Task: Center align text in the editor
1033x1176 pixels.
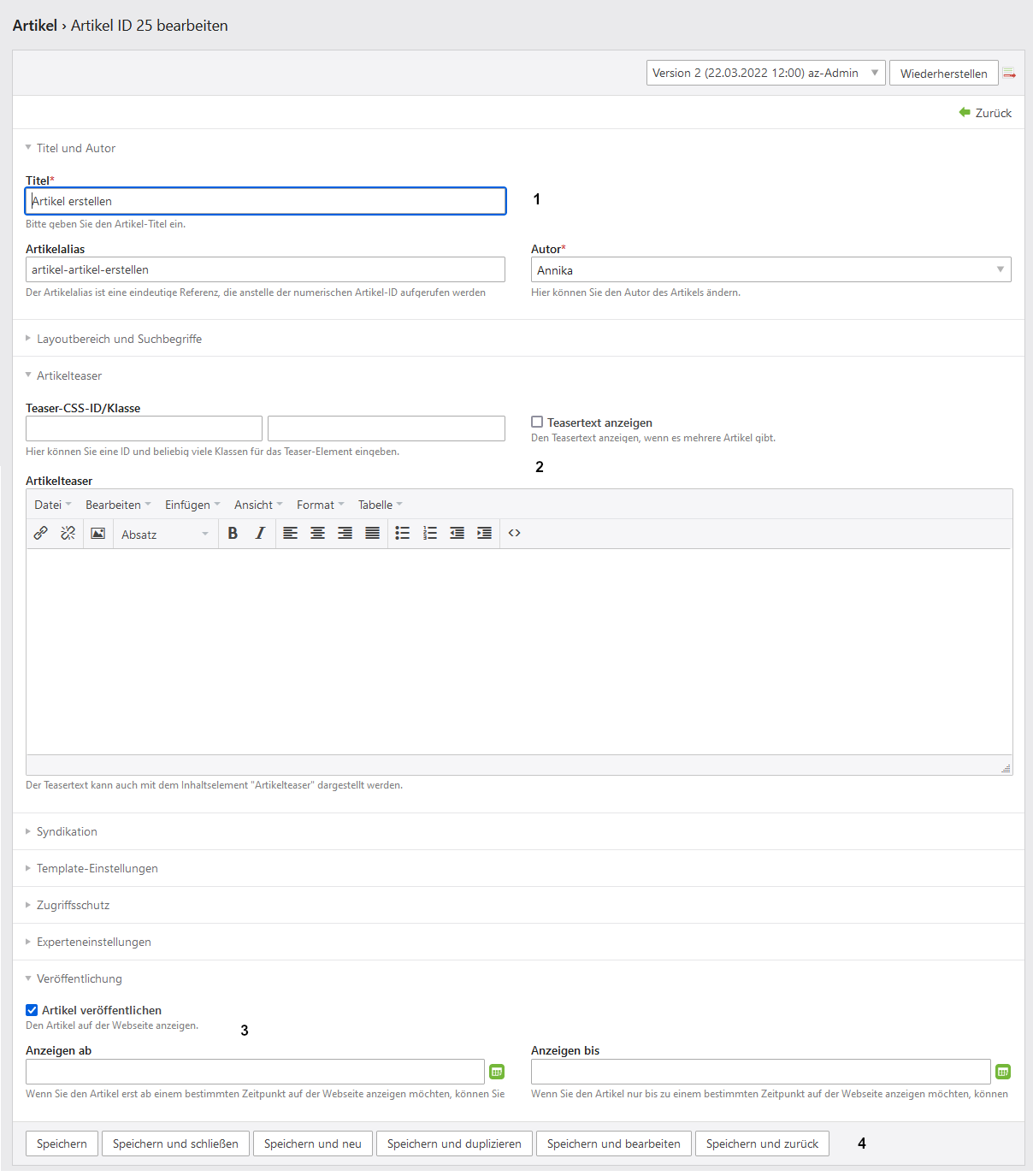Action: pos(317,534)
